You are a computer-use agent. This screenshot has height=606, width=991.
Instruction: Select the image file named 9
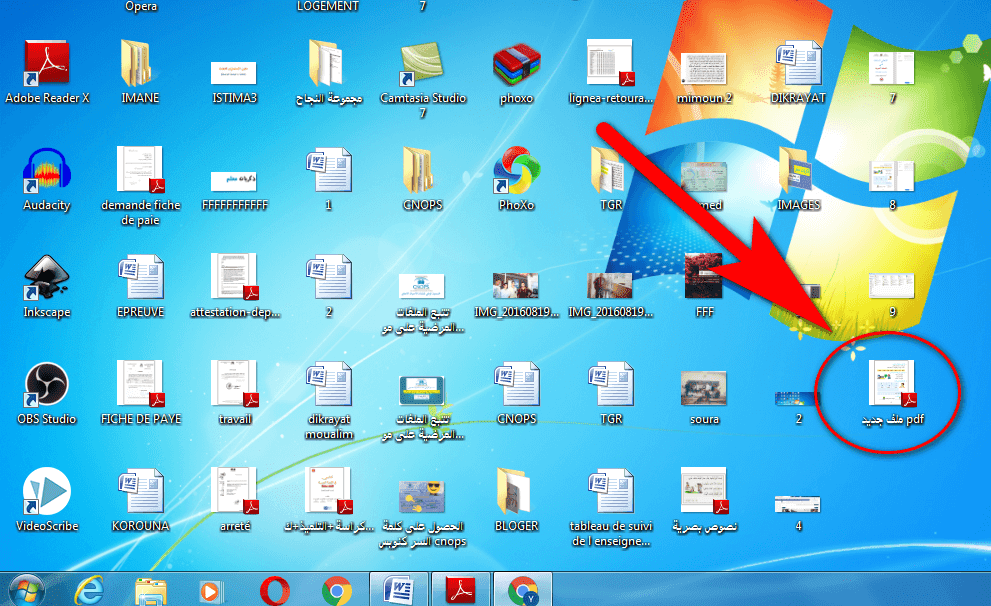pos(891,286)
